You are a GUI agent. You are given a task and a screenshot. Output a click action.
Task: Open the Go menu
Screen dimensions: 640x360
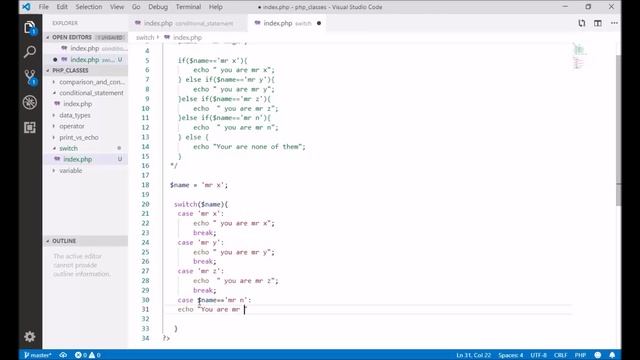[136, 7]
